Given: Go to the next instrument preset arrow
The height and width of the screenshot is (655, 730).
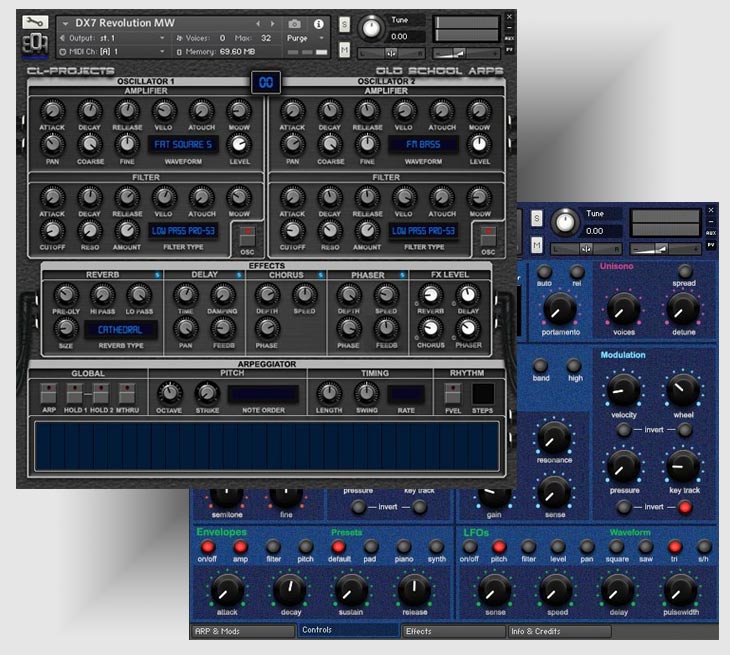Looking at the screenshot, I should tap(275, 23).
